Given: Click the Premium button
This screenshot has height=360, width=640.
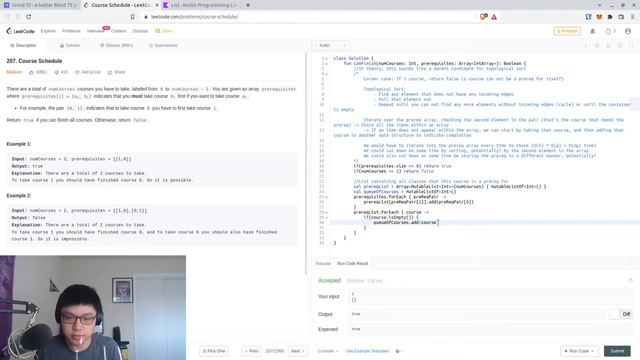Looking at the screenshot, I should pos(567,31).
